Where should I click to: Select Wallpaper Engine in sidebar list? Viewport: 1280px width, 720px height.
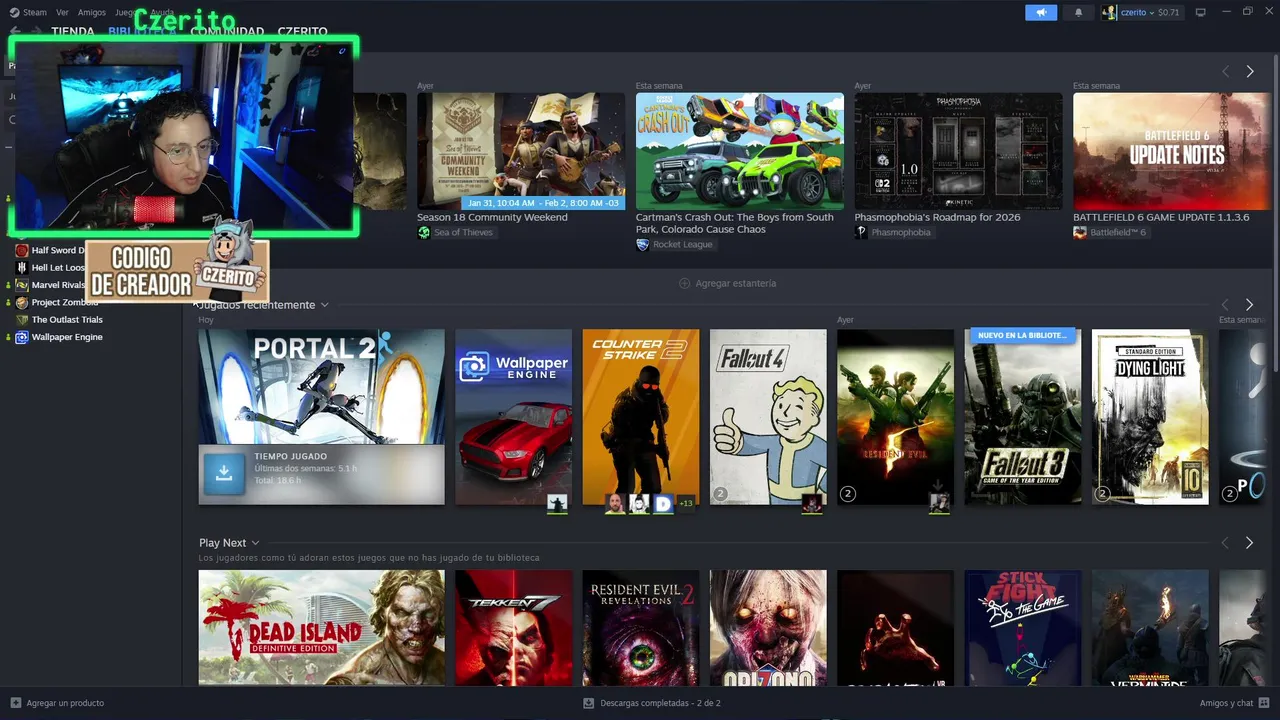tap(67, 337)
